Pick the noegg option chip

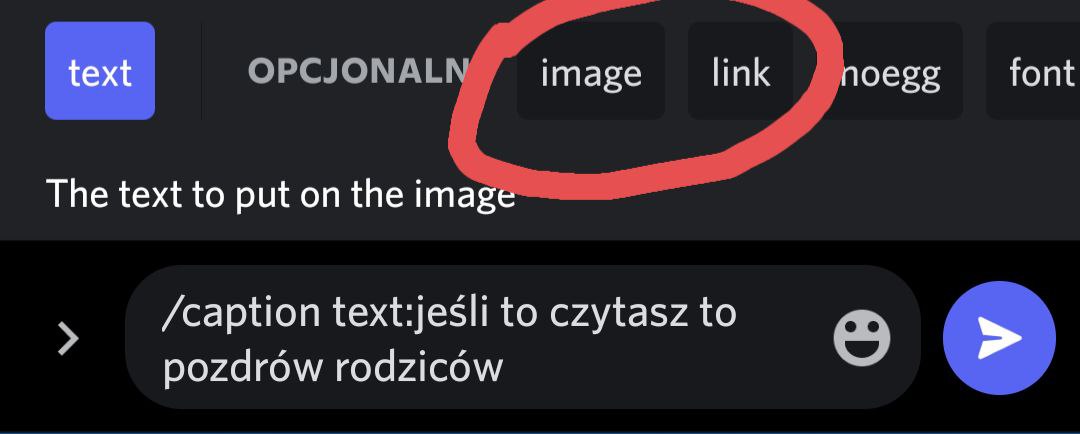[x=889, y=71]
